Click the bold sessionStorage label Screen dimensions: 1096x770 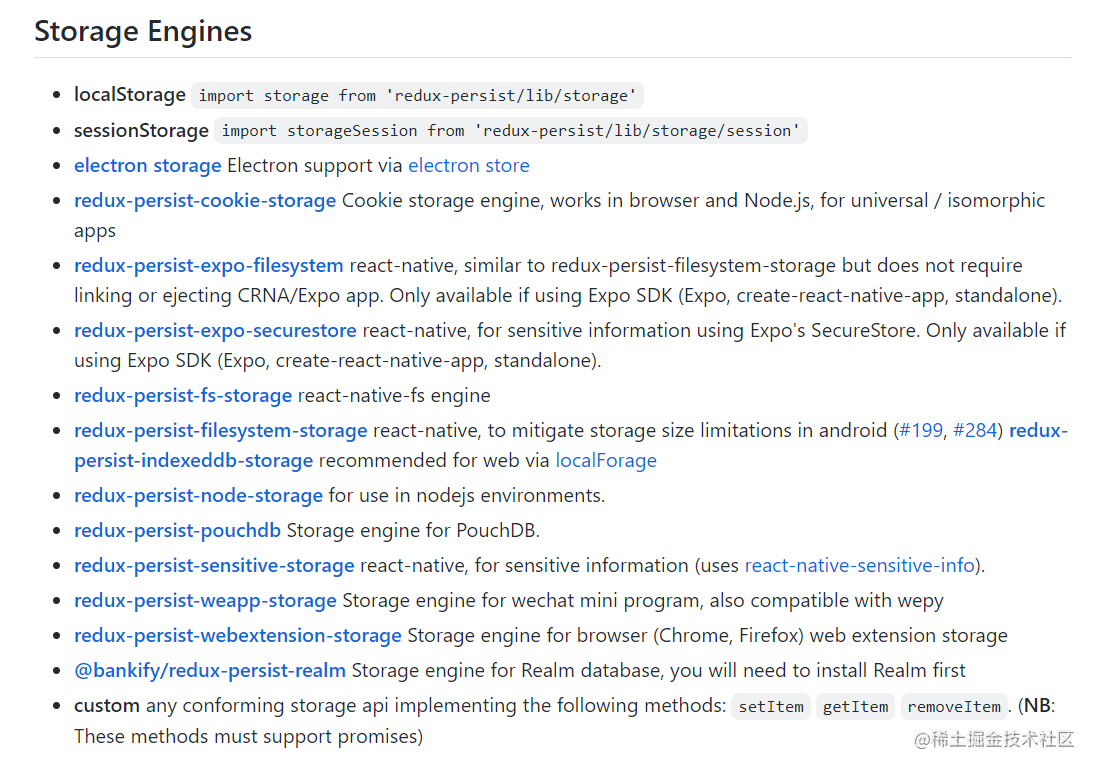click(x=141, y=131)
